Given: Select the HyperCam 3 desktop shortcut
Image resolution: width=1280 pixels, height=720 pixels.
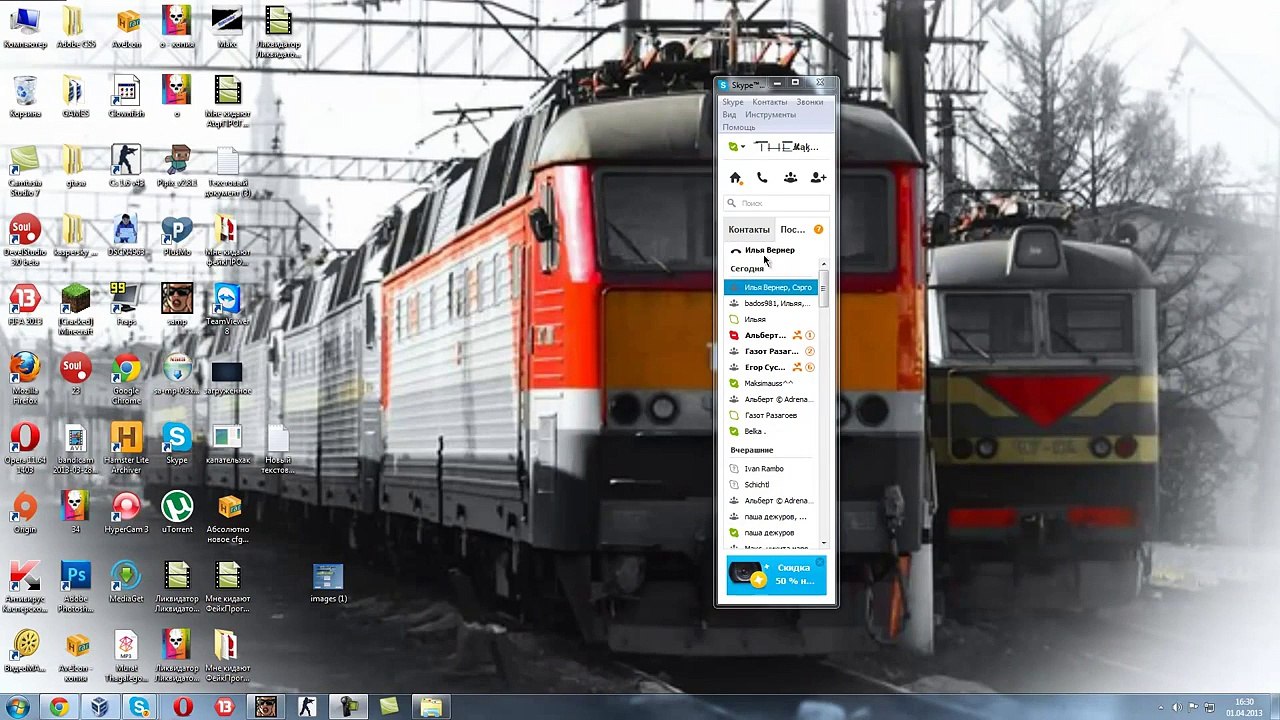Looking at the screenshot, I should (126, 512).
